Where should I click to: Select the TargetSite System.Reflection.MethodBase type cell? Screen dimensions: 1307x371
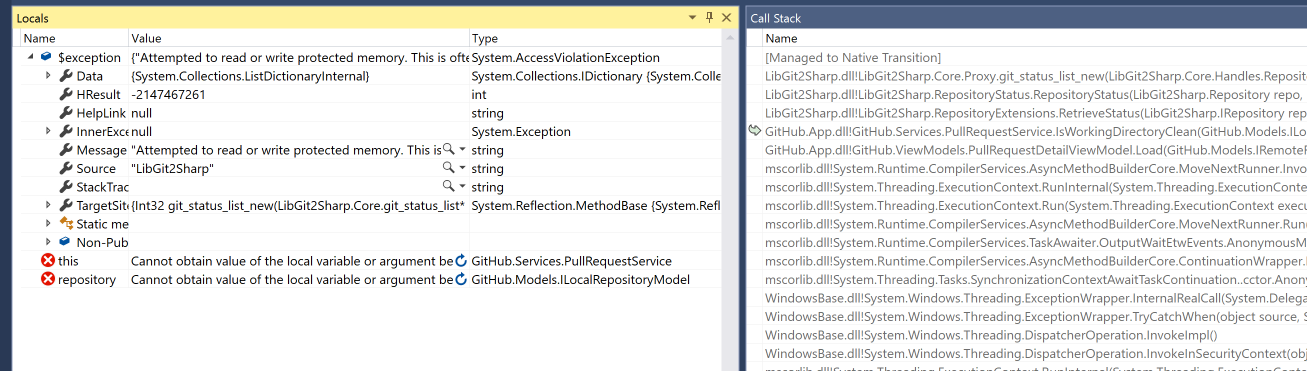(x=596, y=205)
